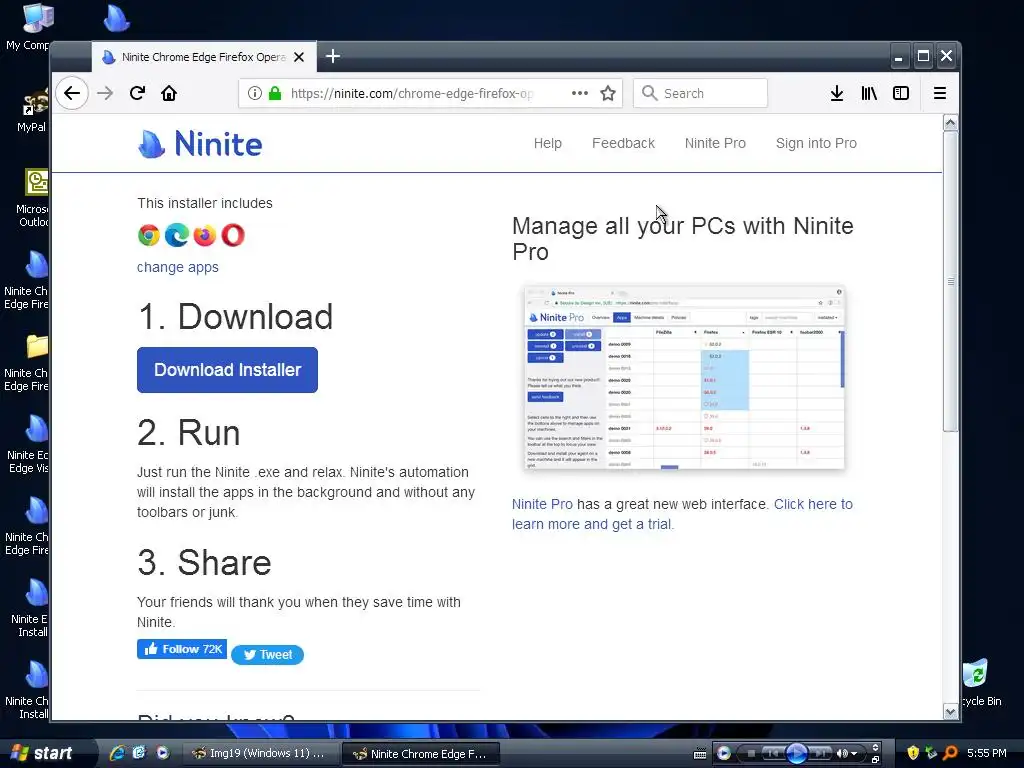Click the taskbar media player stop button
1024x768 pixels.
click(751, 754)
